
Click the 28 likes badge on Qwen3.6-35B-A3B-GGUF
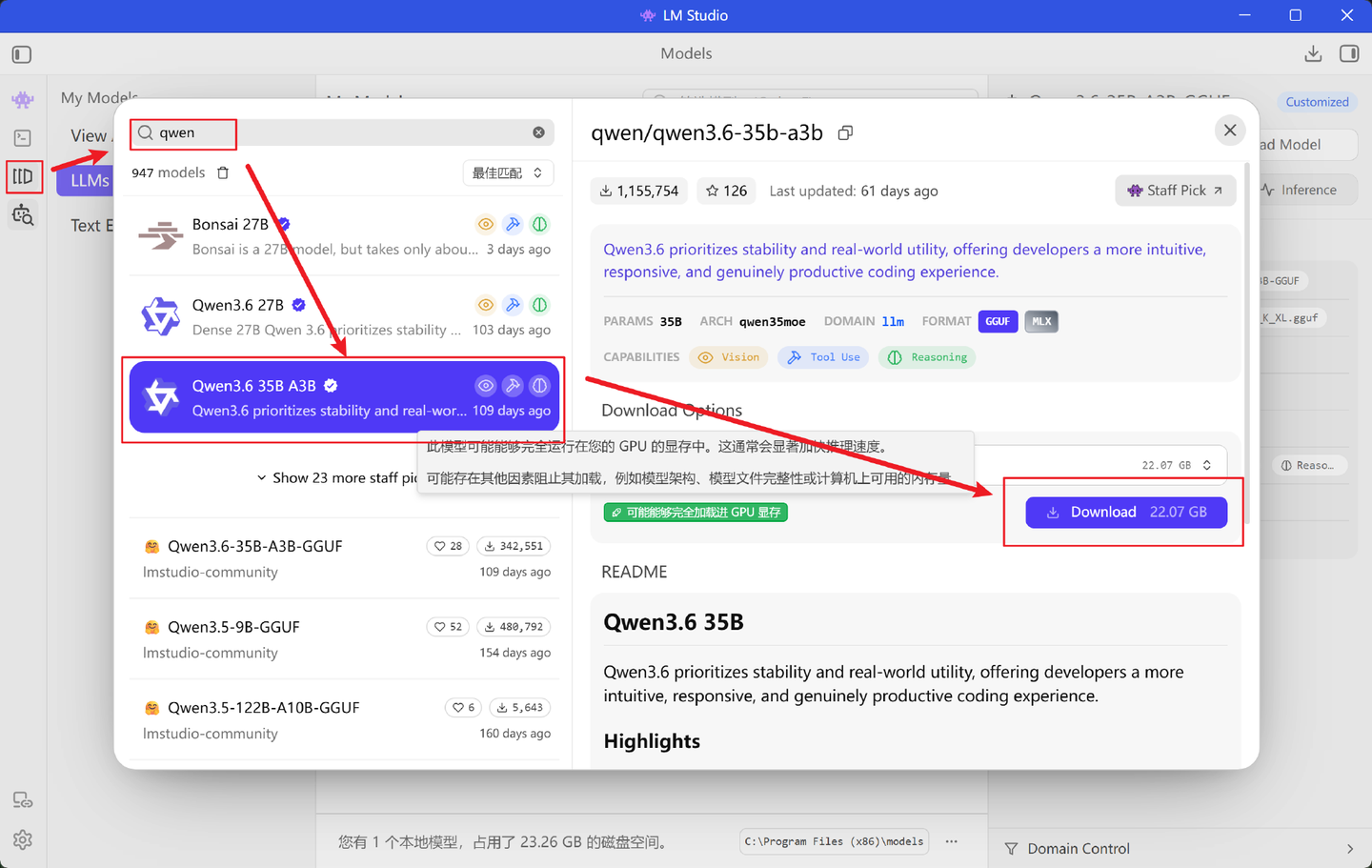click(x=448, y=546)
